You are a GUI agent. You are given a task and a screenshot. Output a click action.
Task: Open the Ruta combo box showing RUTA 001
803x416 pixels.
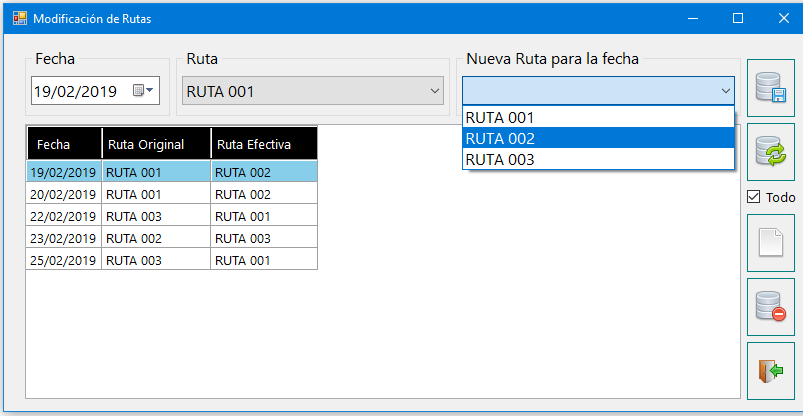(312, 91)
